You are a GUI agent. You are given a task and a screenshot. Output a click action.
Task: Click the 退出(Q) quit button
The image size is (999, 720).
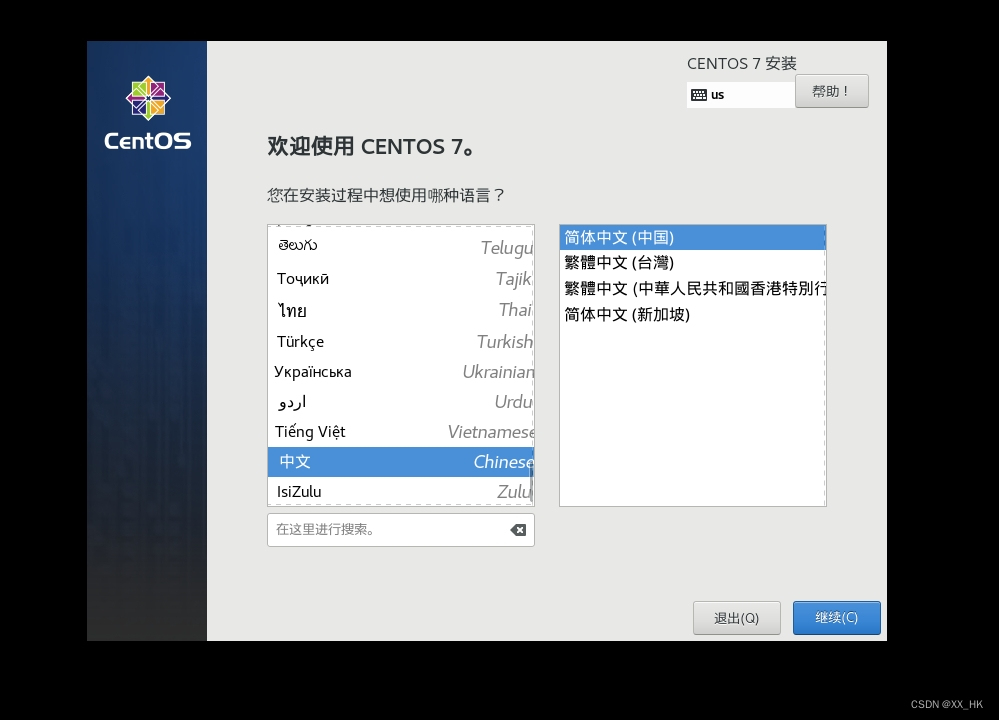[x=737, y=617]
